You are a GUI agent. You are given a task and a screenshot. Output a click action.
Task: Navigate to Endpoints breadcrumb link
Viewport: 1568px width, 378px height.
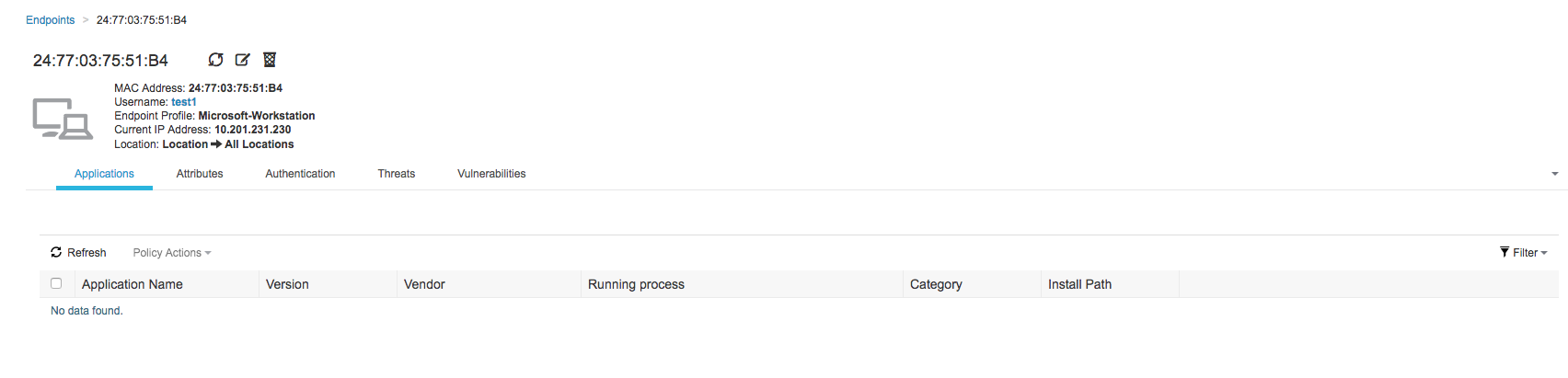(51, 20)
